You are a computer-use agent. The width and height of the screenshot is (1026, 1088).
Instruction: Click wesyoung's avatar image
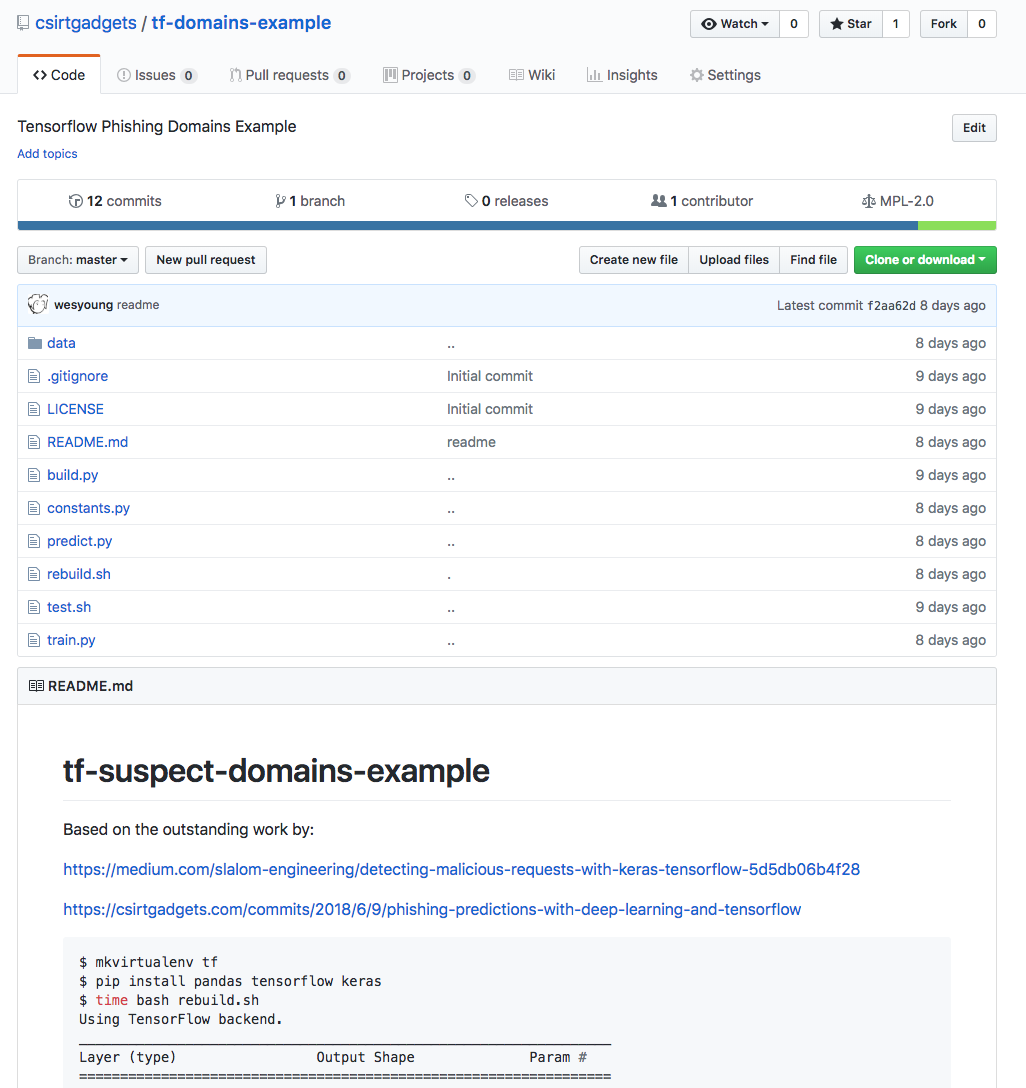[x=38, y=304]
